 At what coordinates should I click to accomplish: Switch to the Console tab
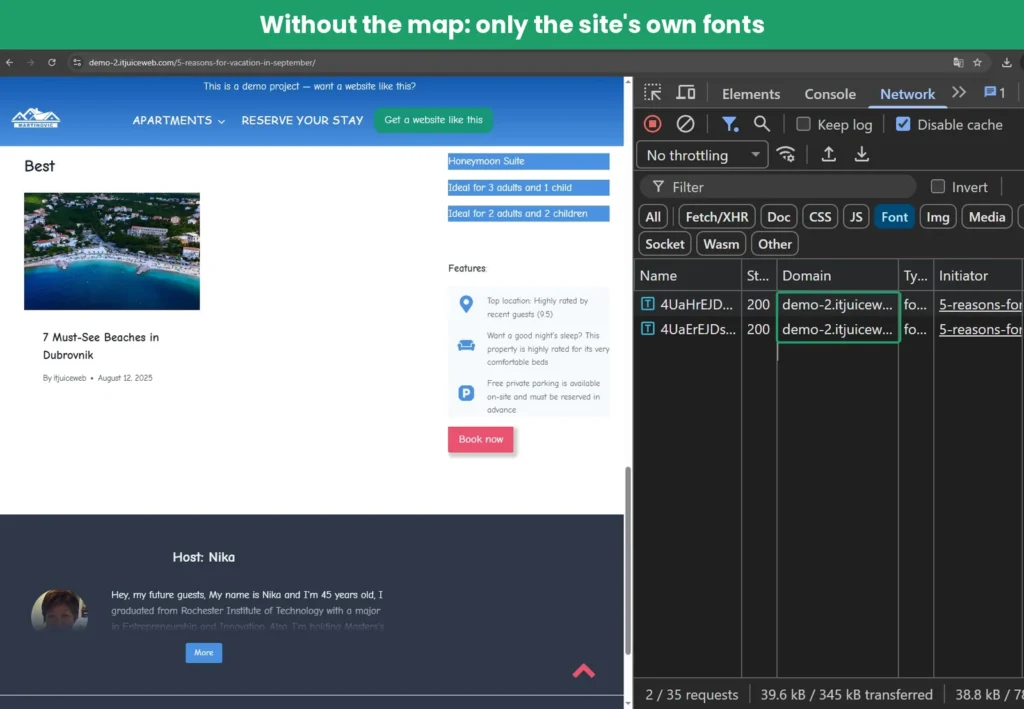(830, 94)
